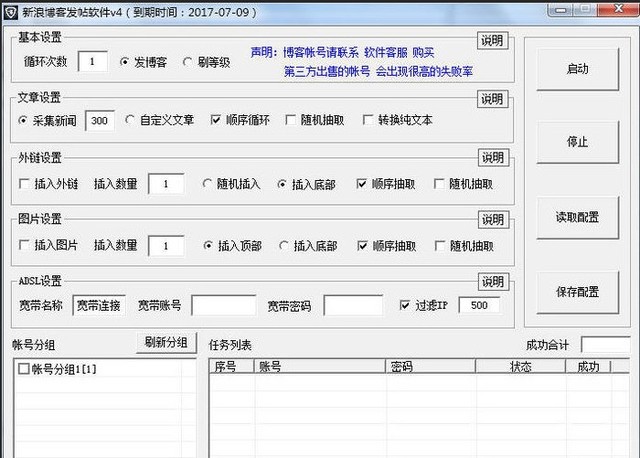Open 说明 for 图片设置
The width and height of the screenshot is (640, 458).
[493, 220]
